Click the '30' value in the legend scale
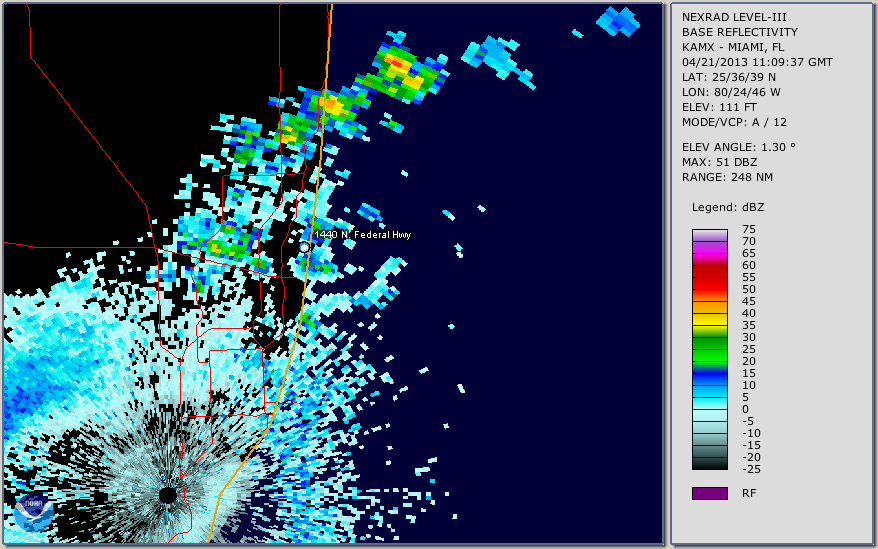Image resolution: width=878 pixels, height=549 pixels. tap(749, 337)
